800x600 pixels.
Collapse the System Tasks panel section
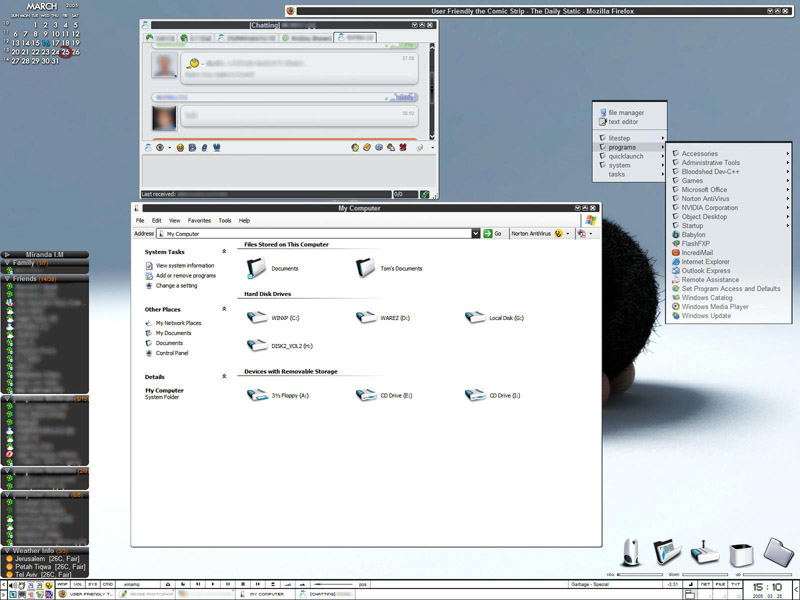(224, 252)
